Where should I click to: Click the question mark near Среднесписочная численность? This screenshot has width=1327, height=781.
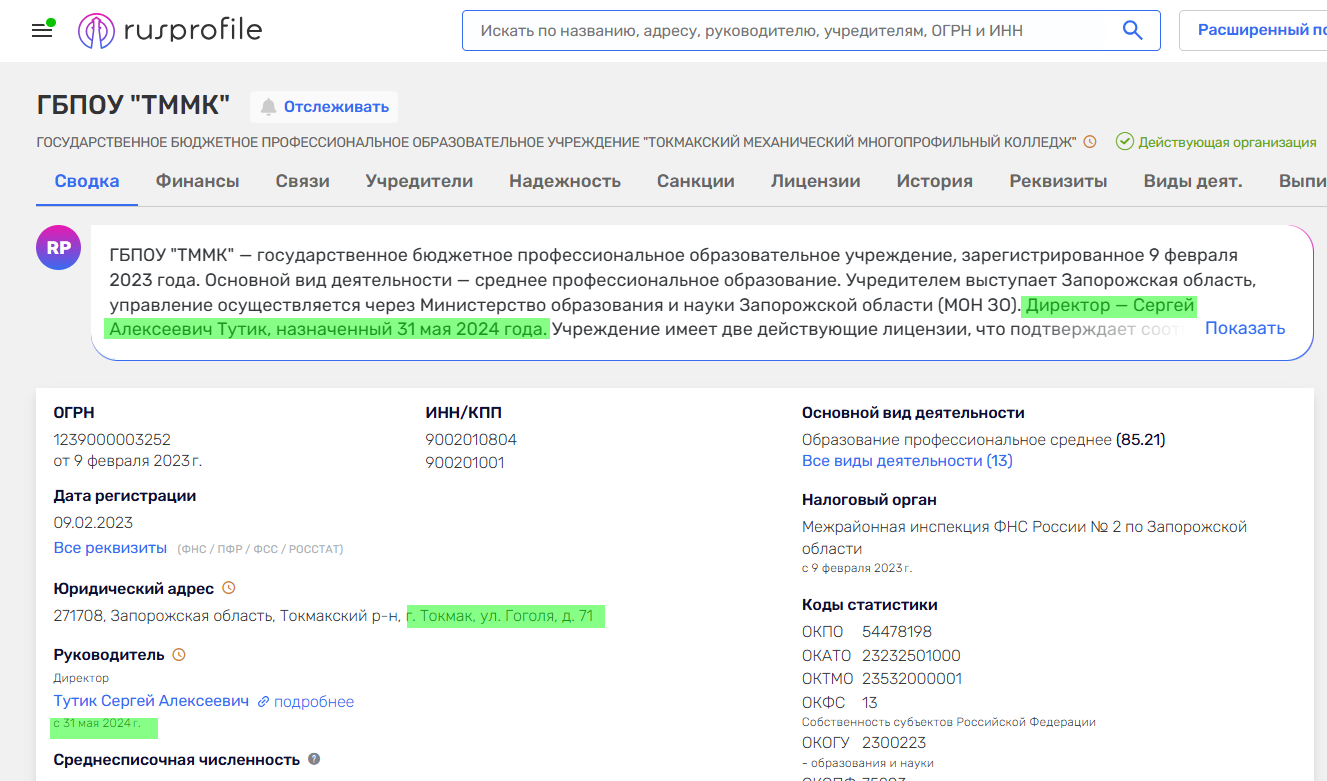pyautogui.click(x=314, y=759)
